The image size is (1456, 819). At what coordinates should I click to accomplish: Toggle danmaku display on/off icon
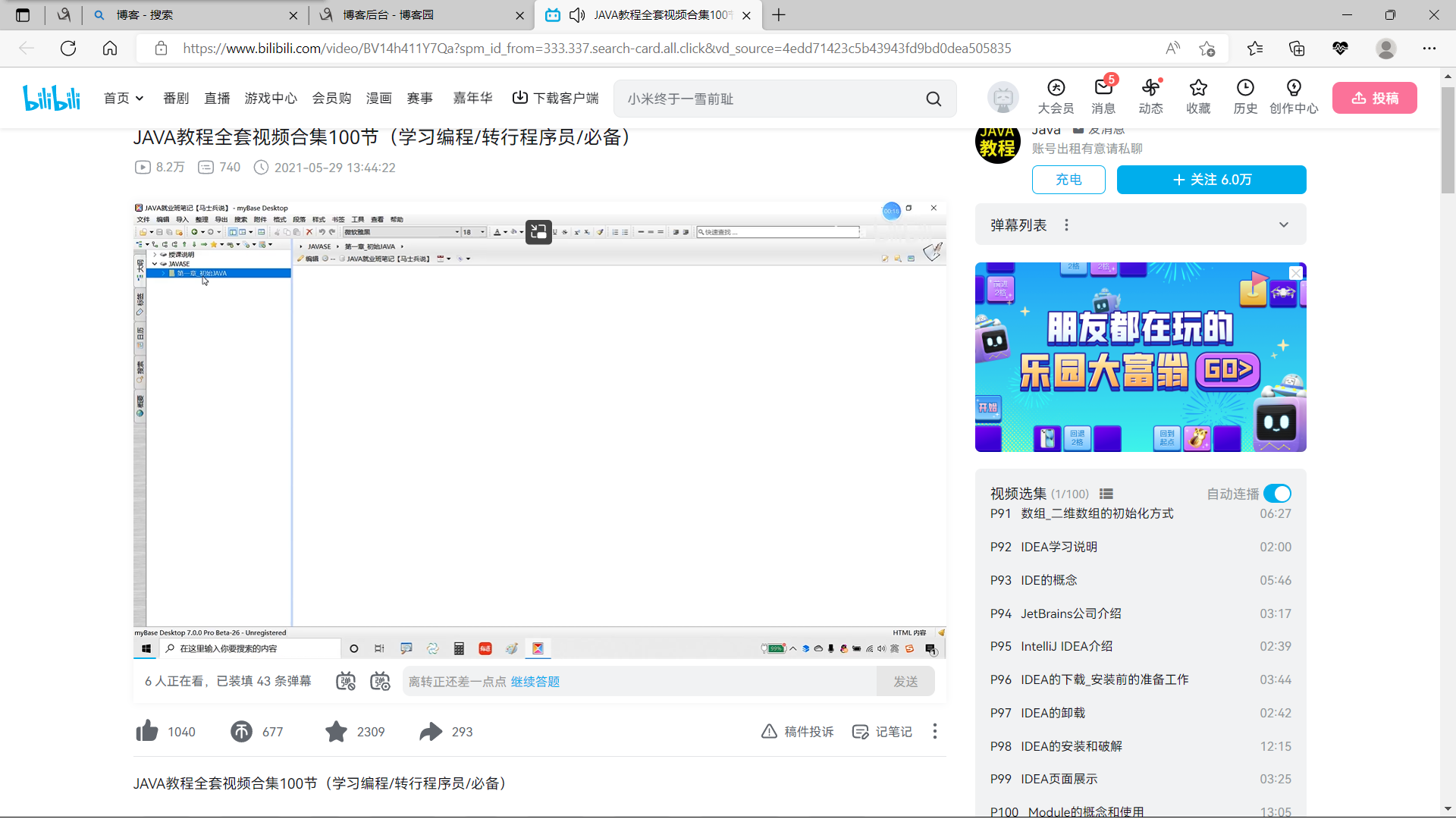346,681
